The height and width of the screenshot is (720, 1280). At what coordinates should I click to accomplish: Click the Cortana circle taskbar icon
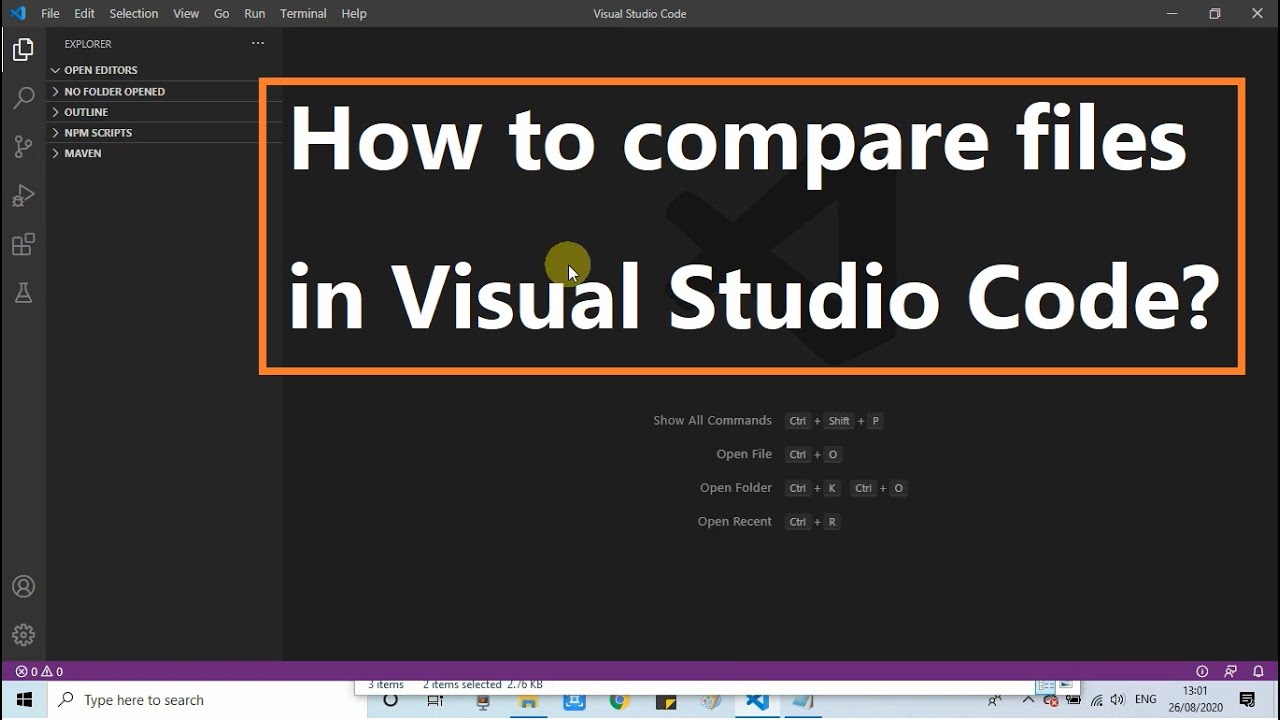pyautogui.click(x=391, y=700)
